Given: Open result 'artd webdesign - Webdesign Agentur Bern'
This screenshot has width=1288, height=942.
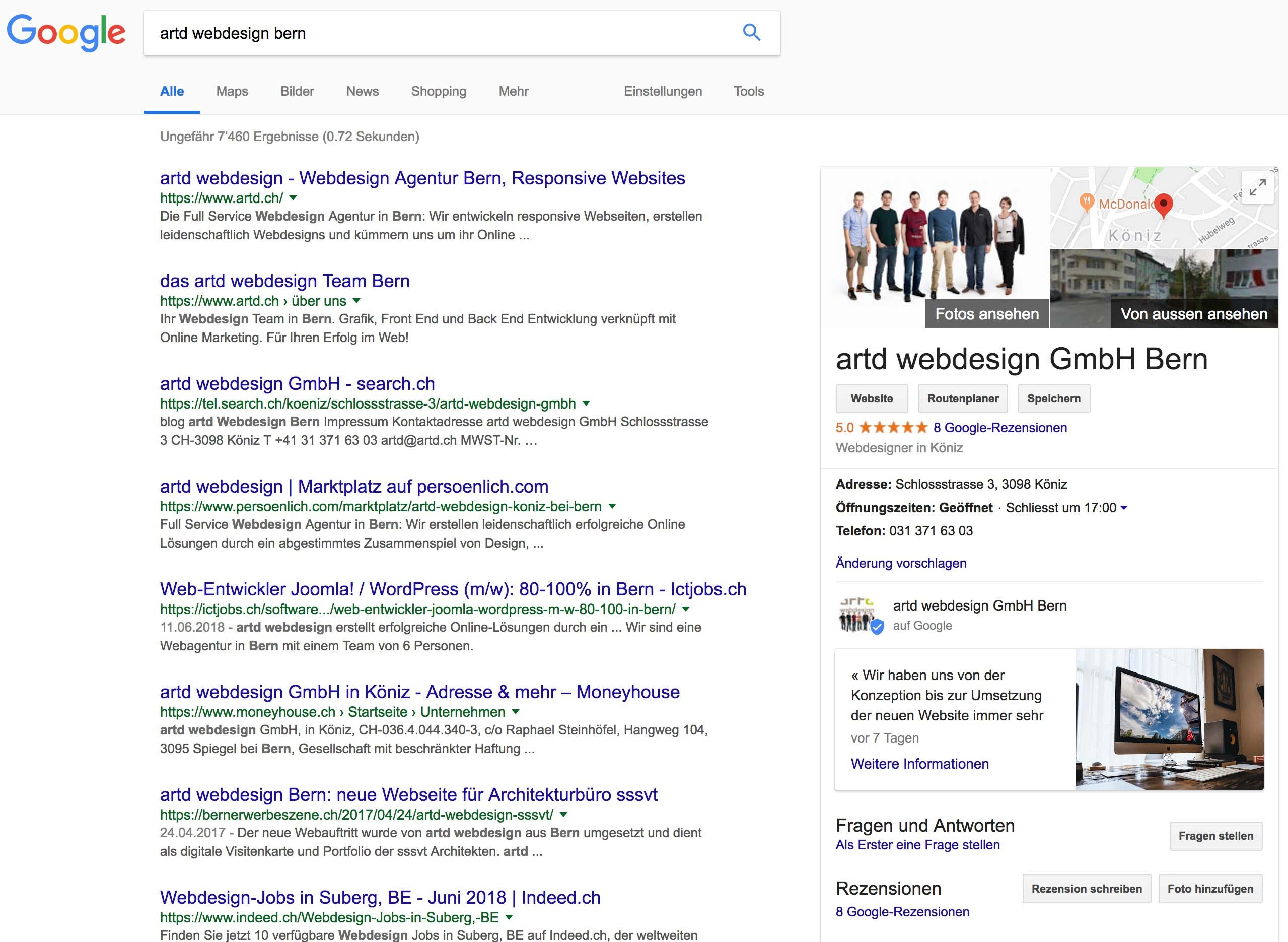Looking at the screenshot, I should point(422,178).
